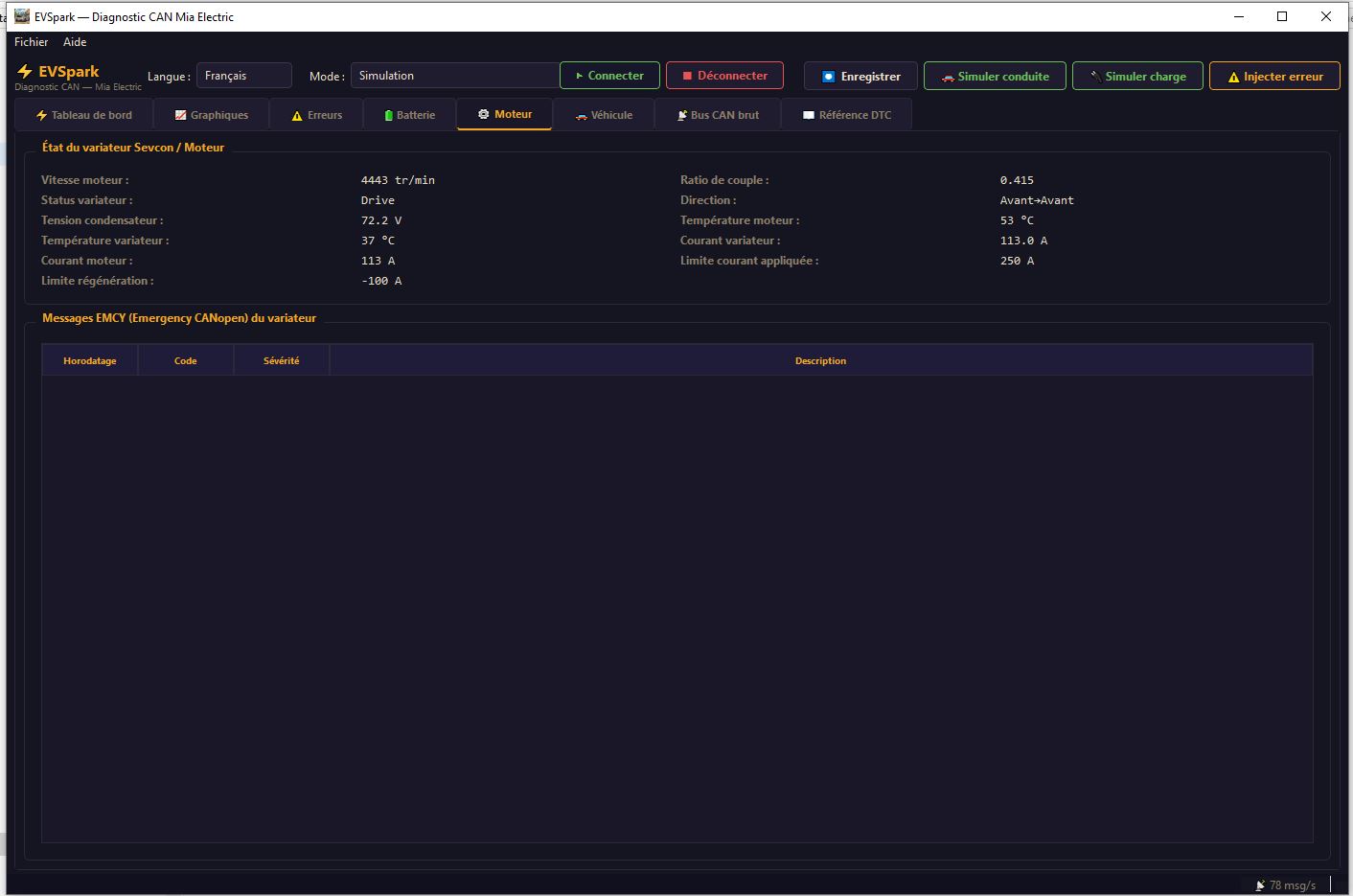Screen dimensions: 1353x896
Task: Open the Aide menu
Action: [75, 42]
